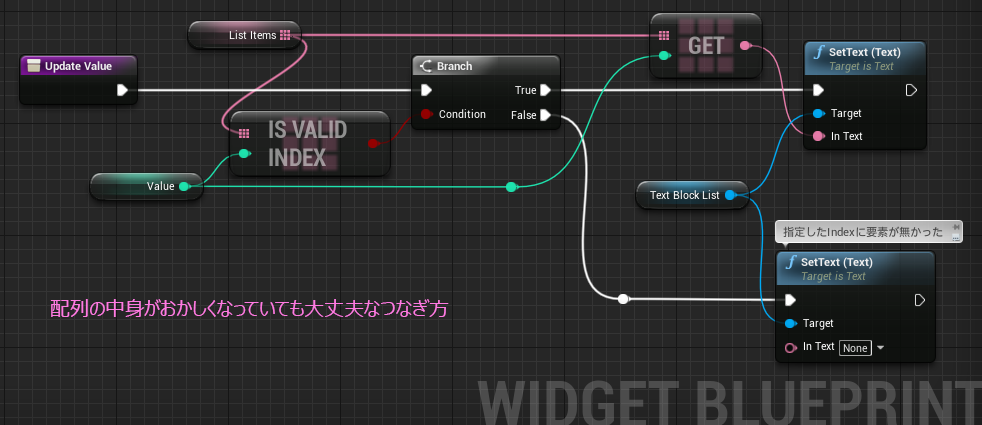Click the Japanese comment bubble above lower SetText
The width and height of the screenshot is (982, 425).
pos(868,232)
